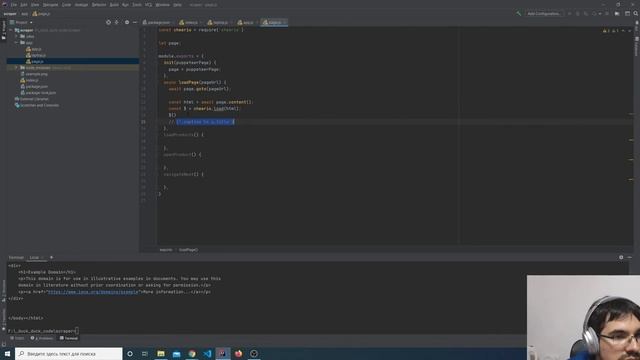The height and width of the screenshot is (360, 640).
Task: Open the Edit menu
Action: (24, 5)
